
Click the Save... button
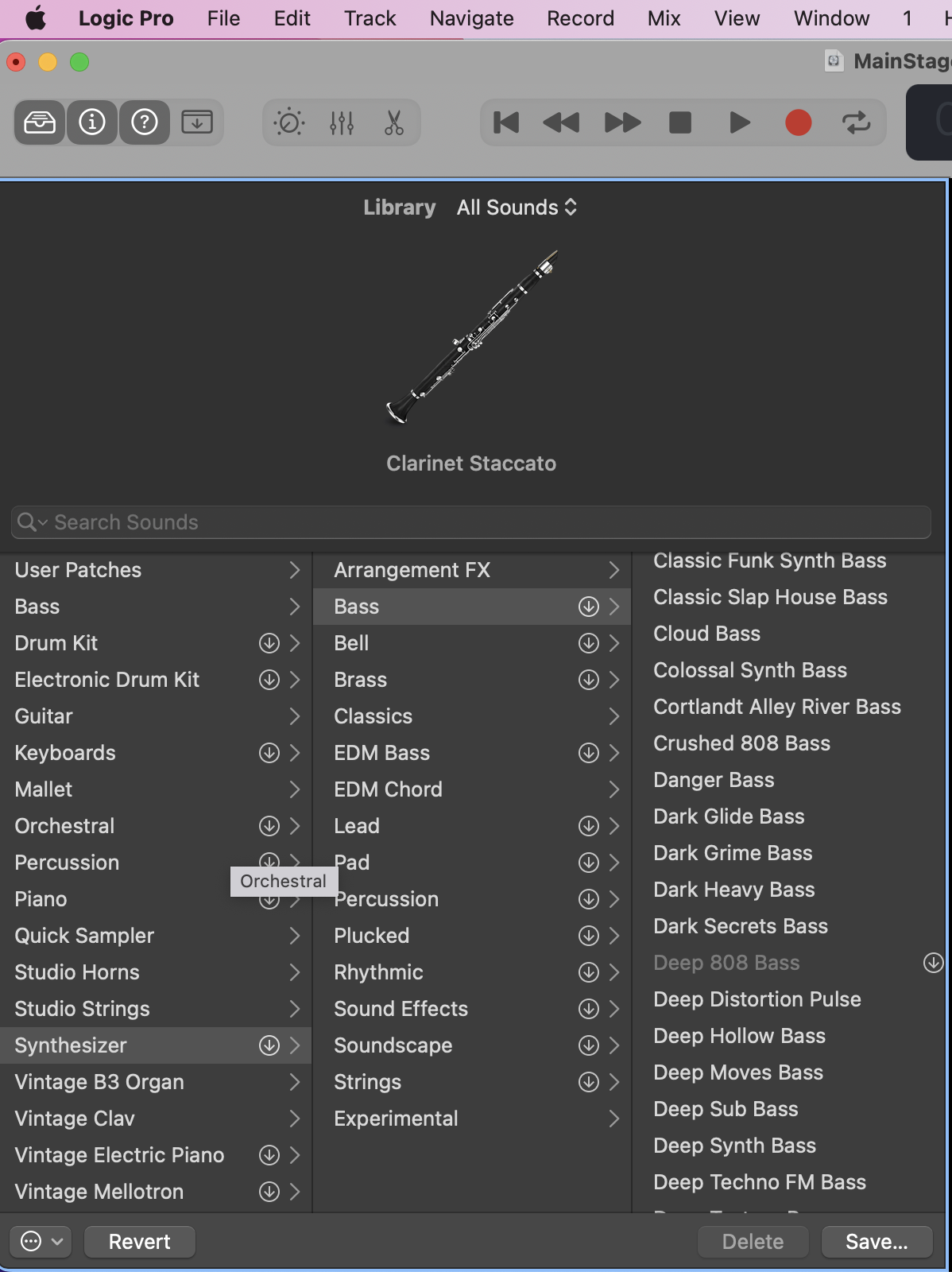[x=877, y=1242]
